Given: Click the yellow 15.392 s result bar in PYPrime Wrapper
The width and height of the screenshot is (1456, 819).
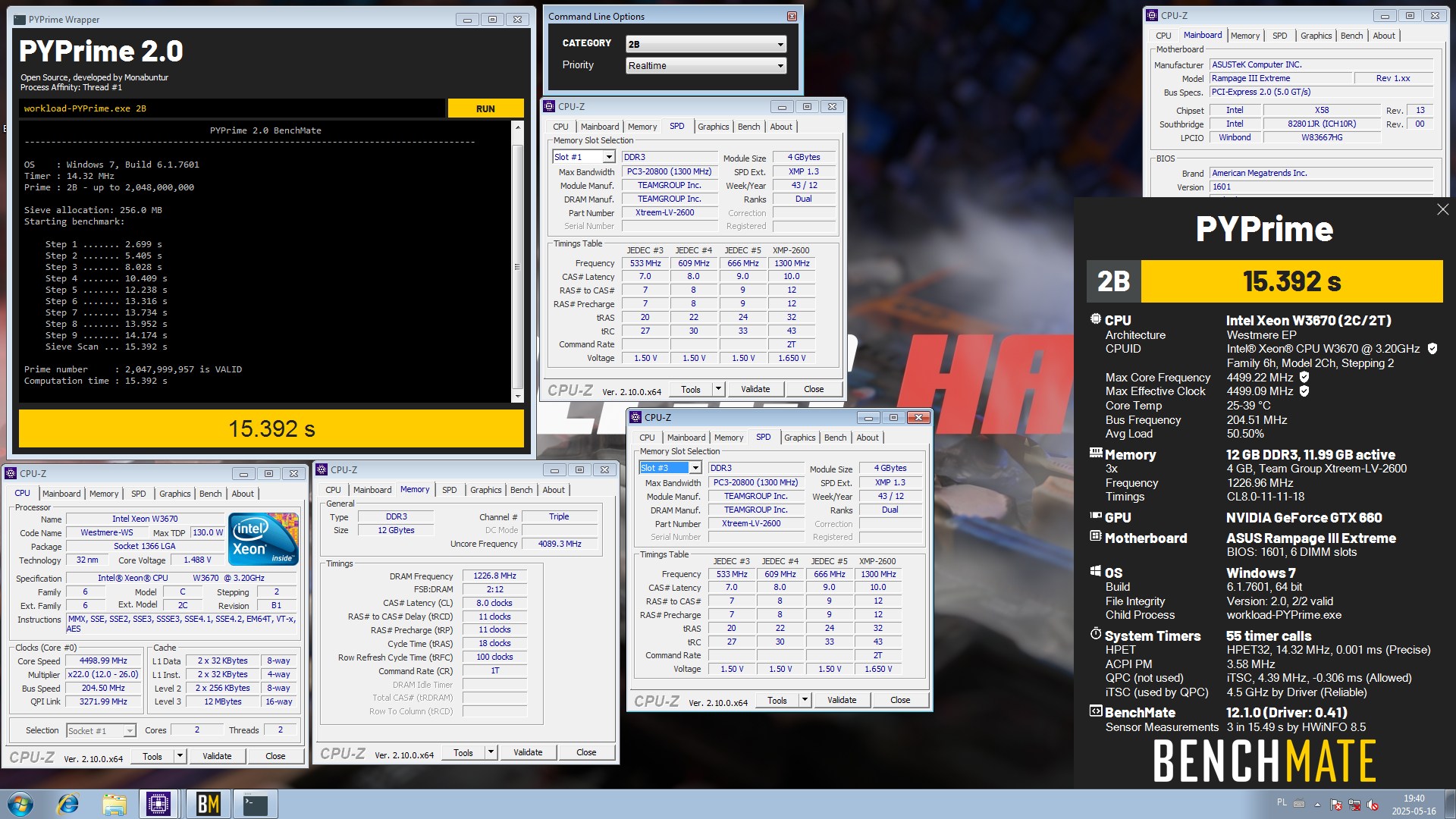Looking at the screenshot, I should 271,428.
